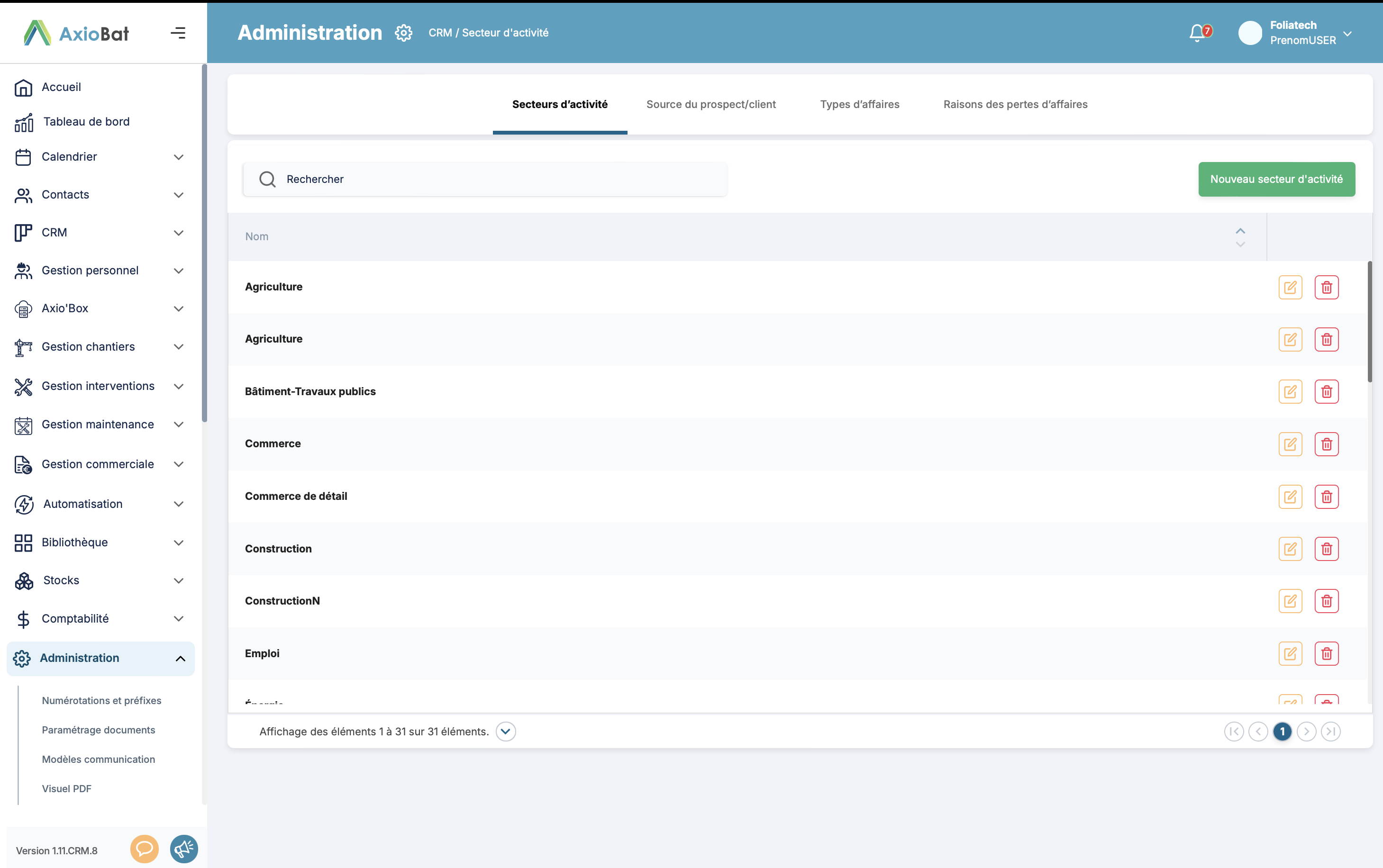This screenshot has width=1383, height=868.
Task: Click the megaphone announcements icon
Action: tap(184, 849)
